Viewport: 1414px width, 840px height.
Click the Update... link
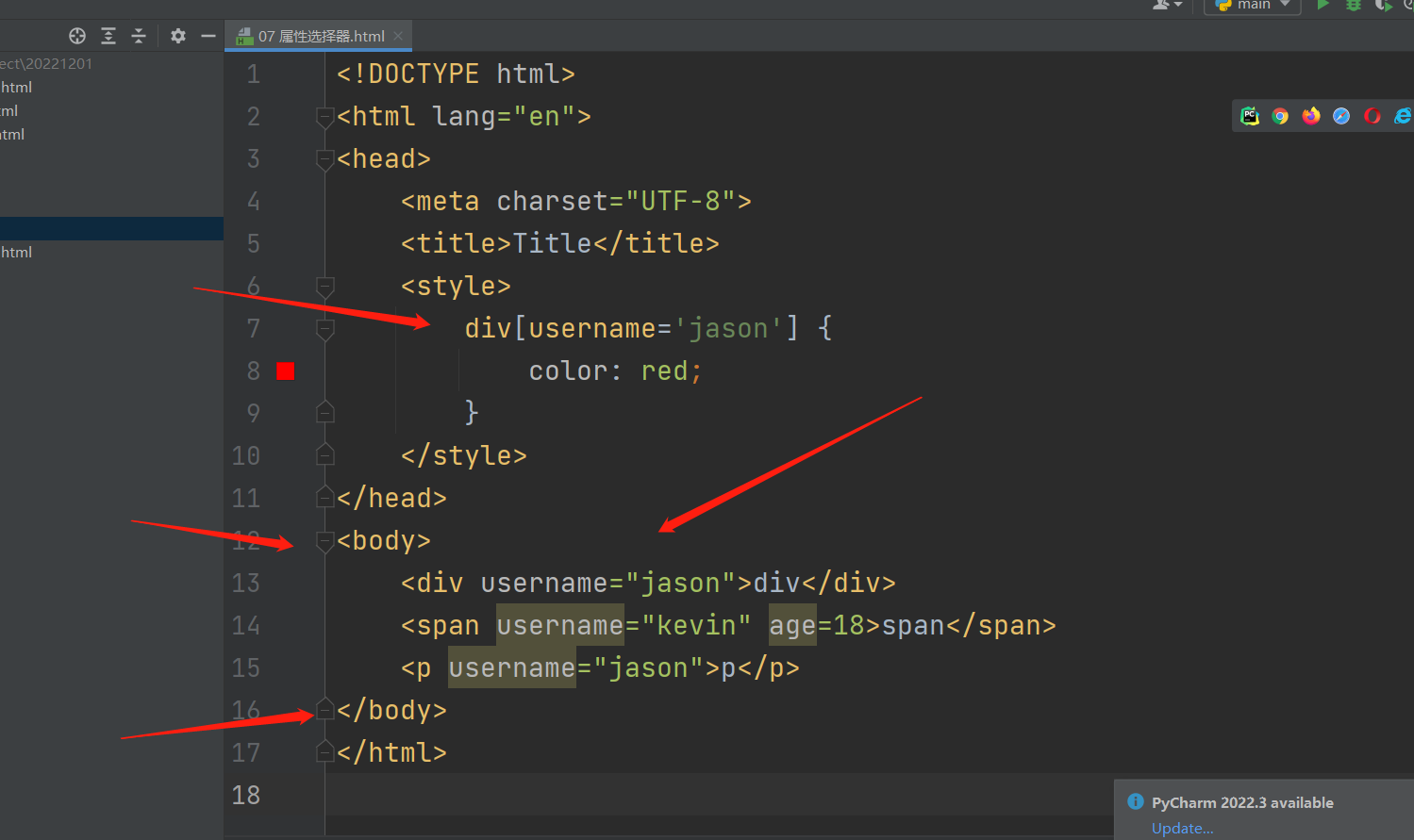[1182, 829]
